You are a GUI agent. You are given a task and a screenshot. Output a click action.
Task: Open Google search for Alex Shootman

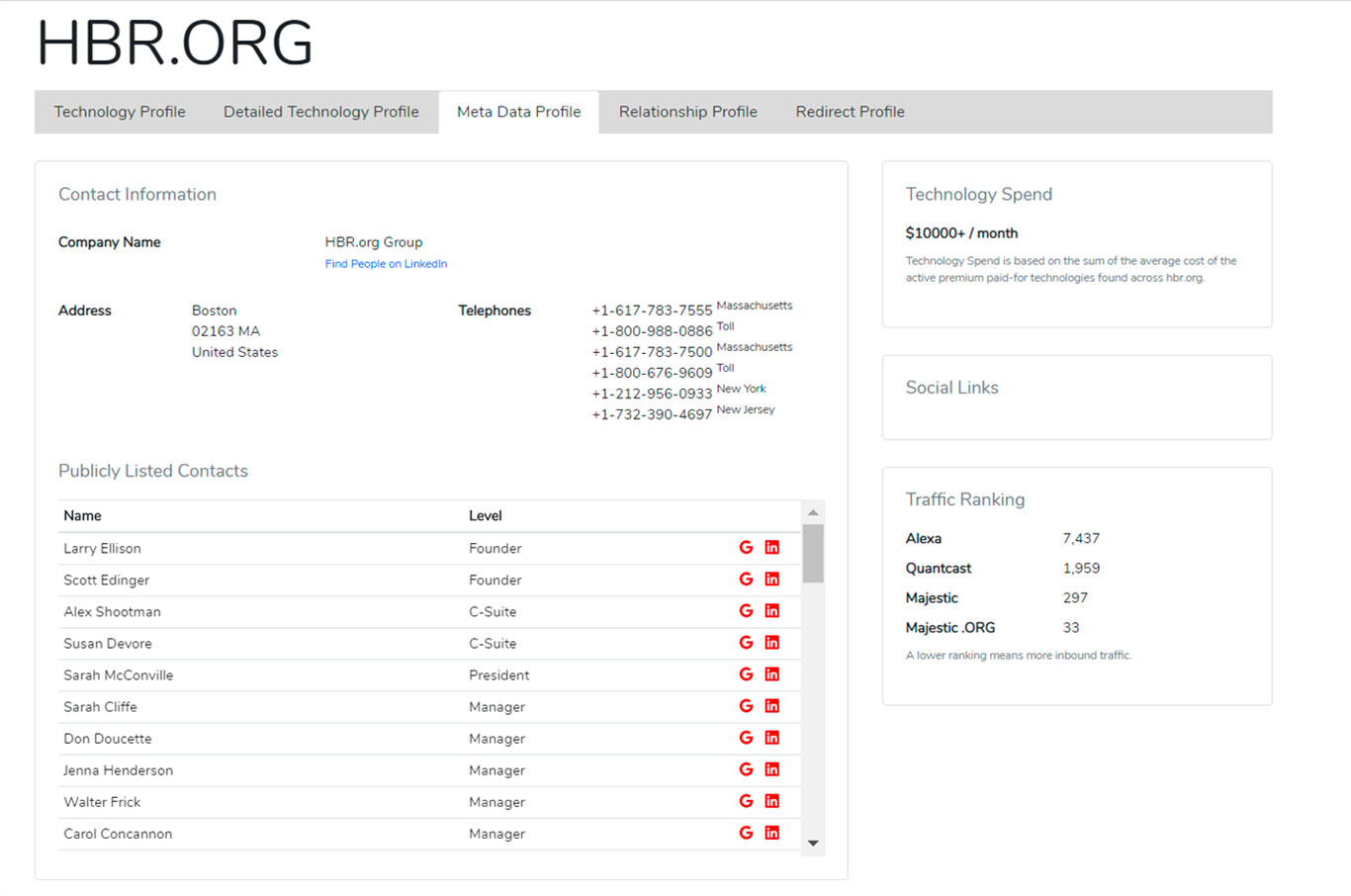coord(746,611)
